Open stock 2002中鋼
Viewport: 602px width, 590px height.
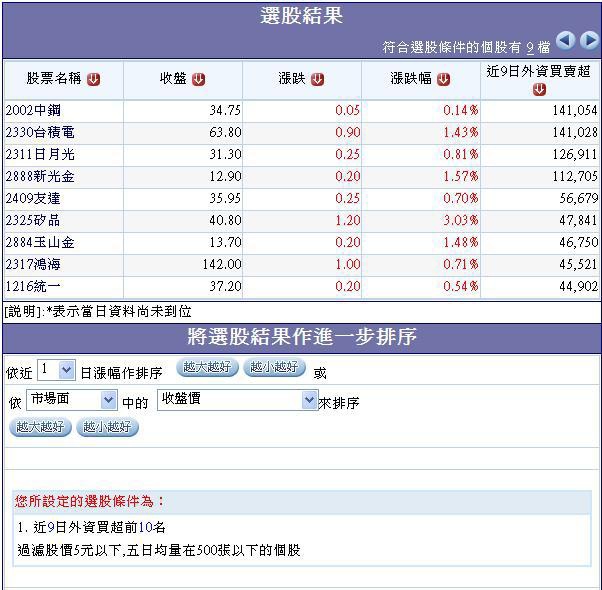(x=33, y=111)
